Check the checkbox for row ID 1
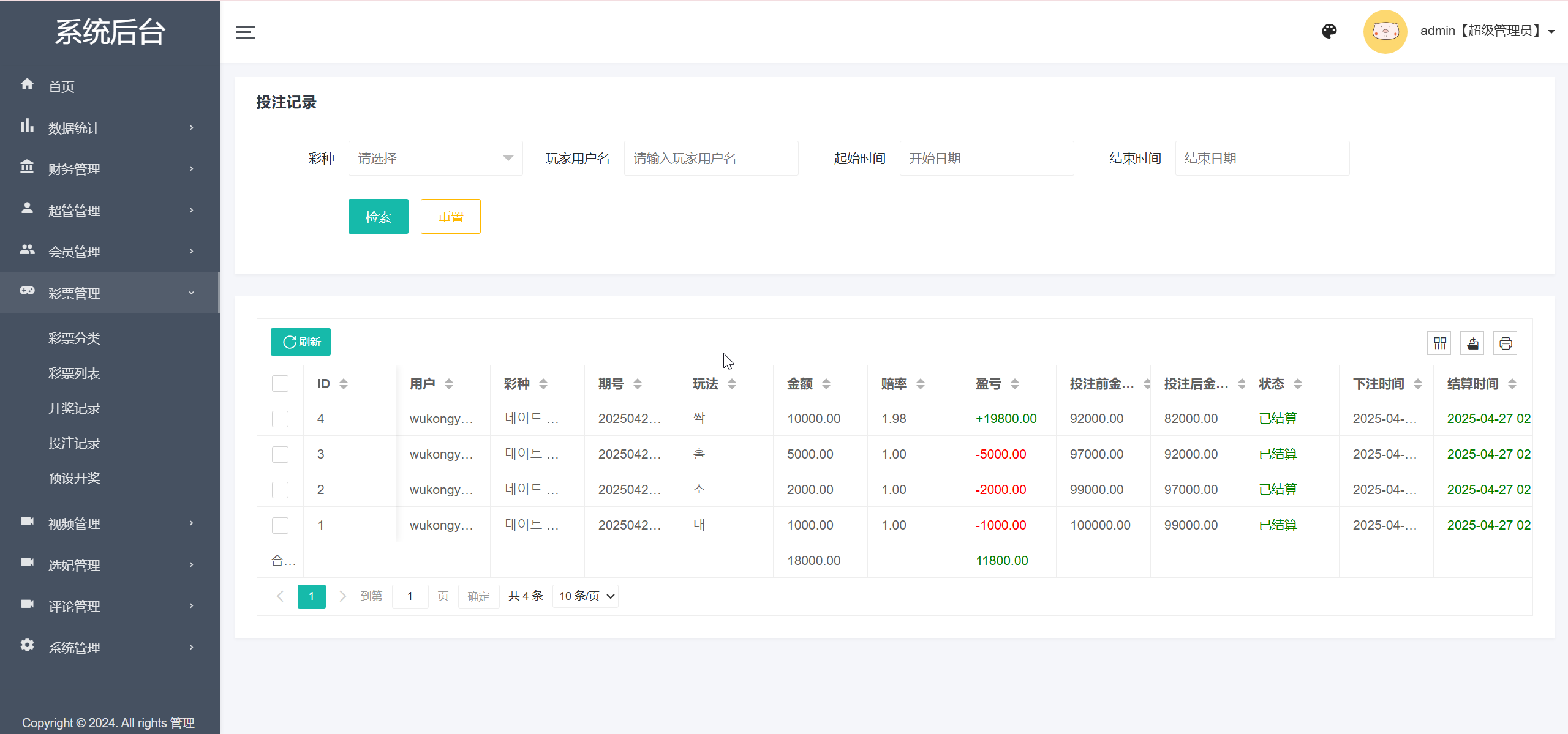 pyautogui.click(x=280, y=525)
